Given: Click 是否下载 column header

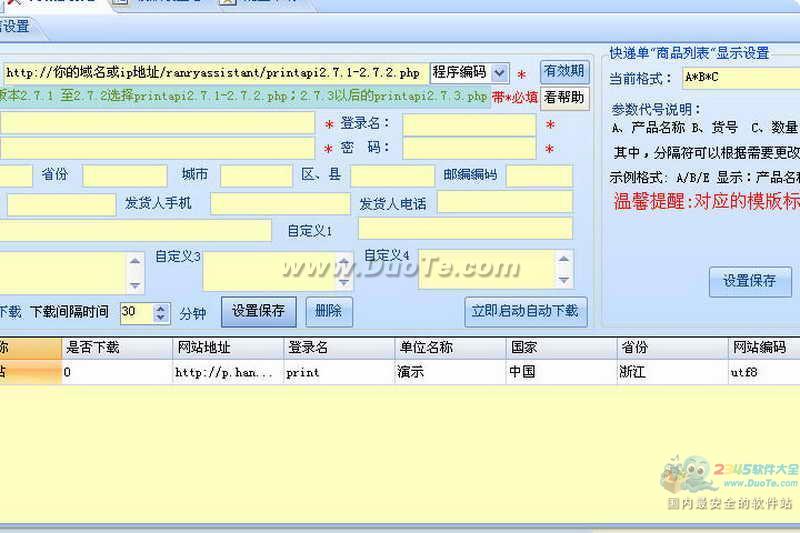Looking at the screenshot, I should [x=117, y=348].
